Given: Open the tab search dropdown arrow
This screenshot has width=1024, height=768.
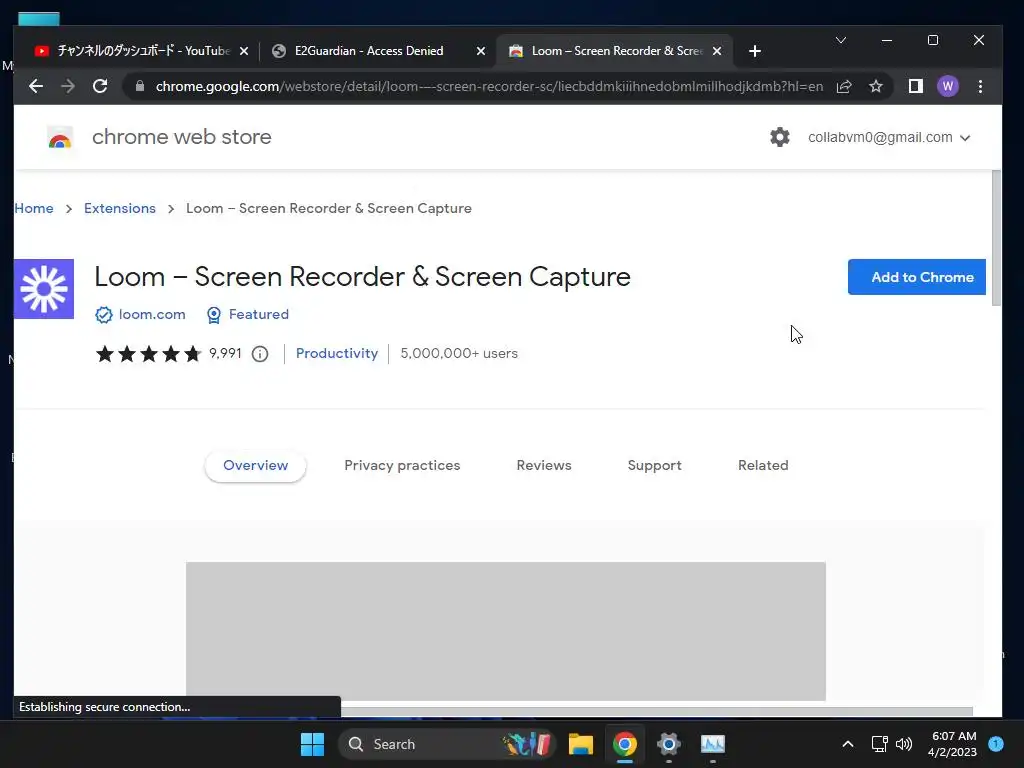Looking at the screenshot, I should (841, 40).
